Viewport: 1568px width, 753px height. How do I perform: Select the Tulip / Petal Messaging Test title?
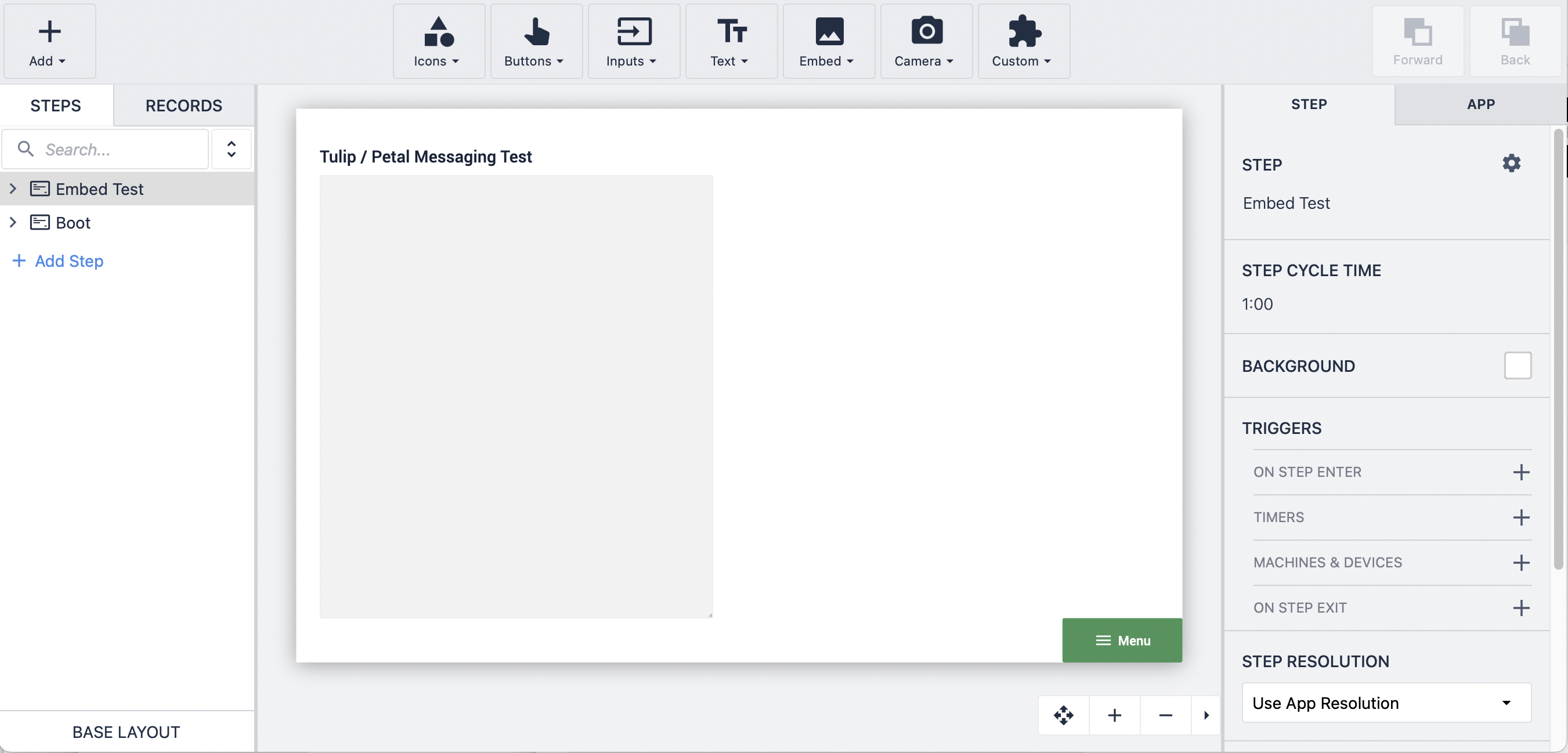point(425,157)
